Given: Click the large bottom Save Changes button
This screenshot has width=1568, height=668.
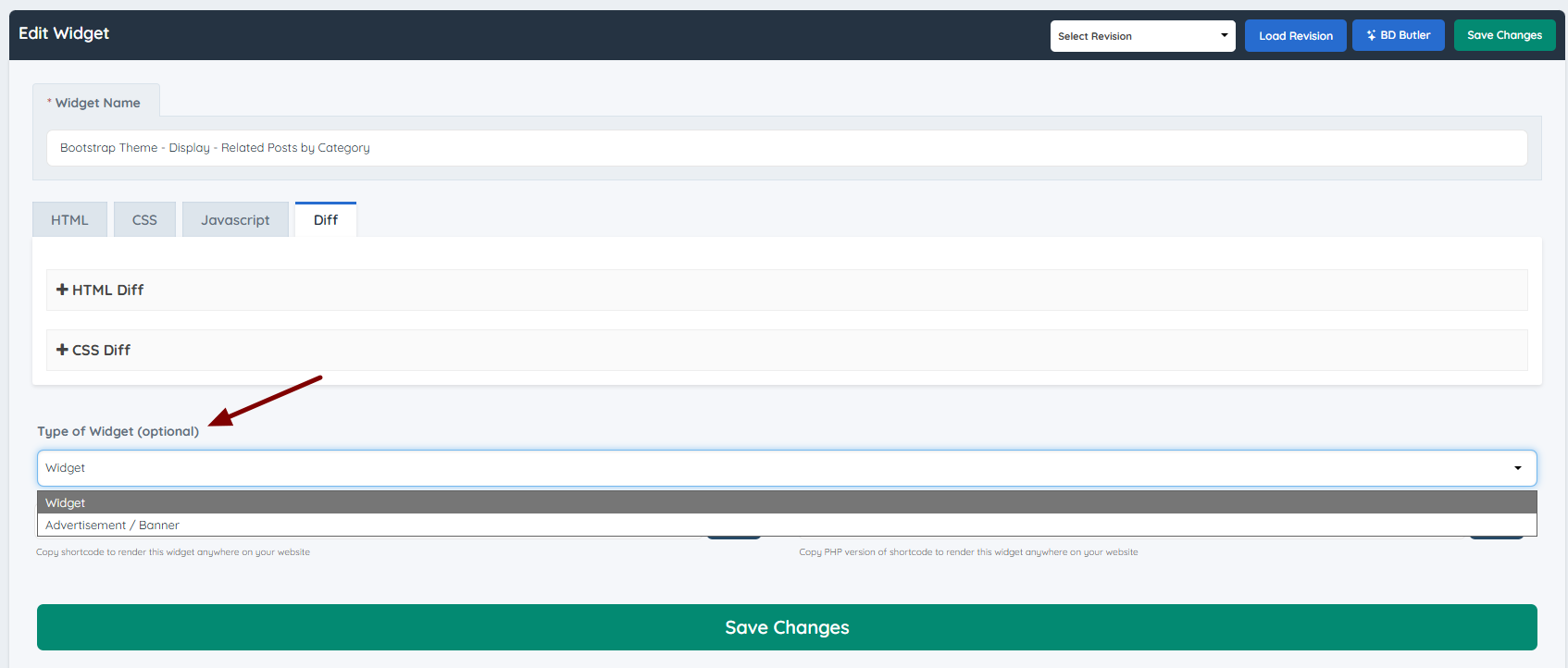Looking at the screenshot, I should point(787,627).
